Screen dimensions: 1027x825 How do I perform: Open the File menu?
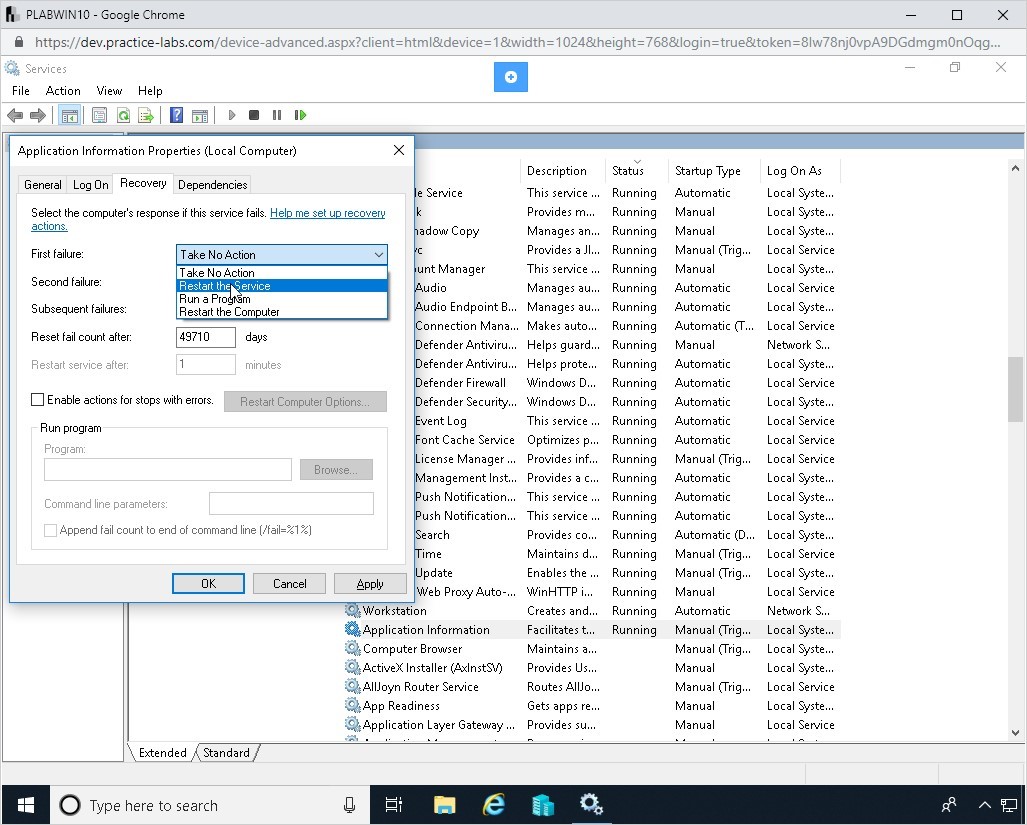pos(21,91)
